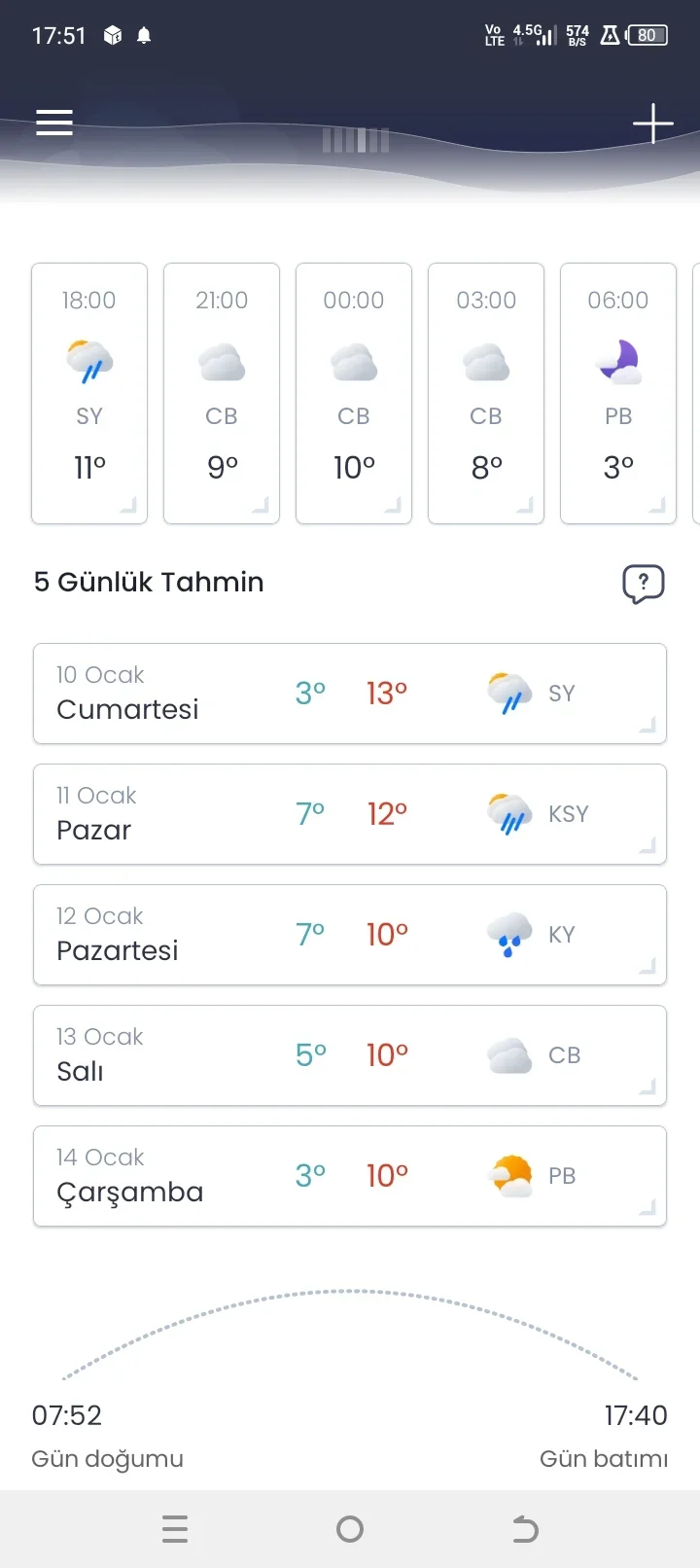Tap the page indicator bars in header
700x1568 pixels.
[x=356, y=140]
